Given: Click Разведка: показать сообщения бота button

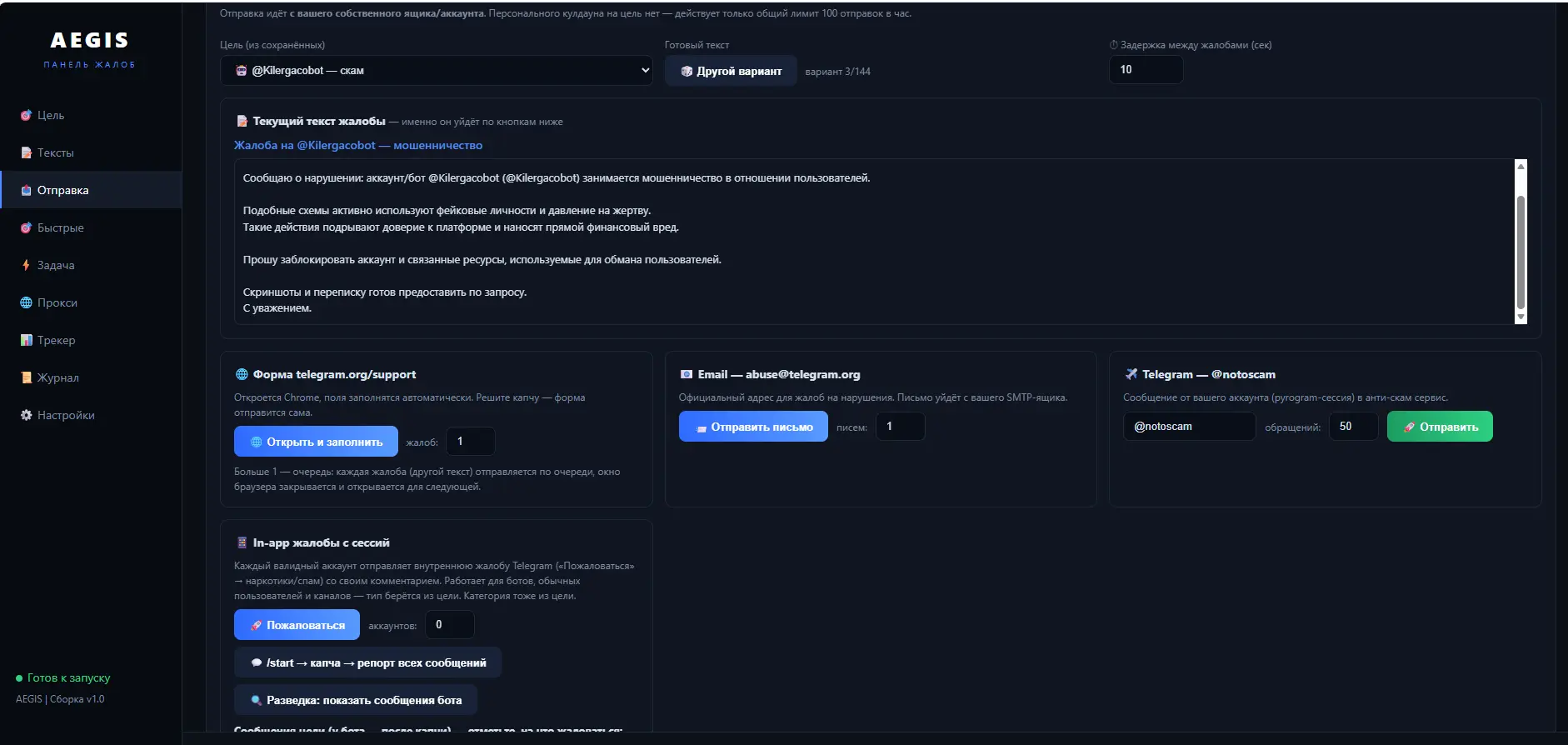Looking at the screenshot, I should pos(356,700).
